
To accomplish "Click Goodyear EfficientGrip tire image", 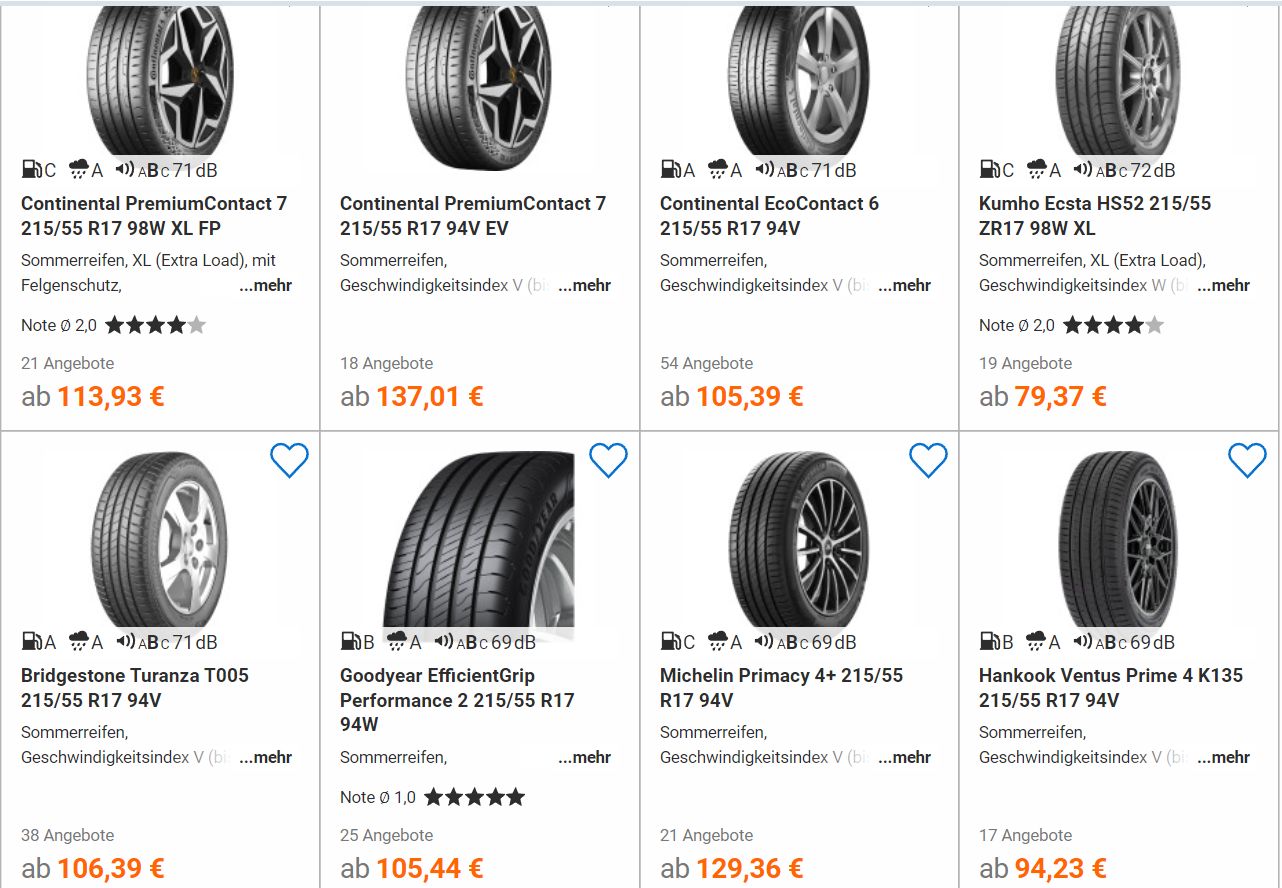I will (x=478, y=540).
